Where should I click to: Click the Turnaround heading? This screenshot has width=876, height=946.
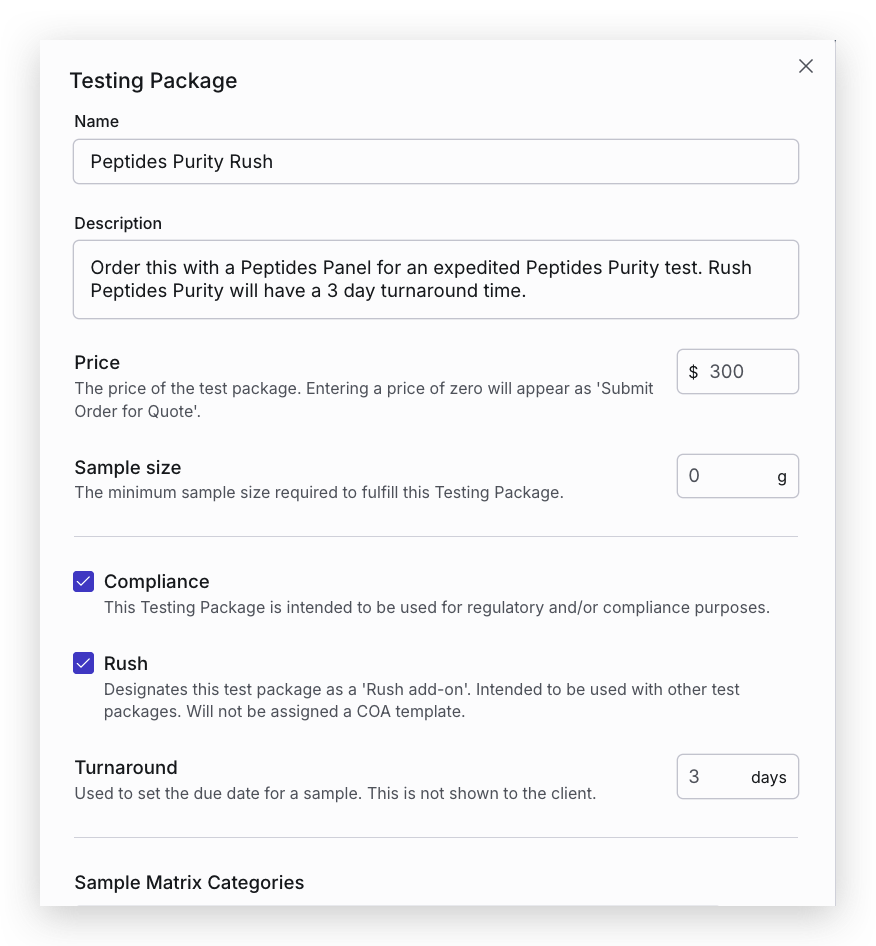click(x=126, y=767)
